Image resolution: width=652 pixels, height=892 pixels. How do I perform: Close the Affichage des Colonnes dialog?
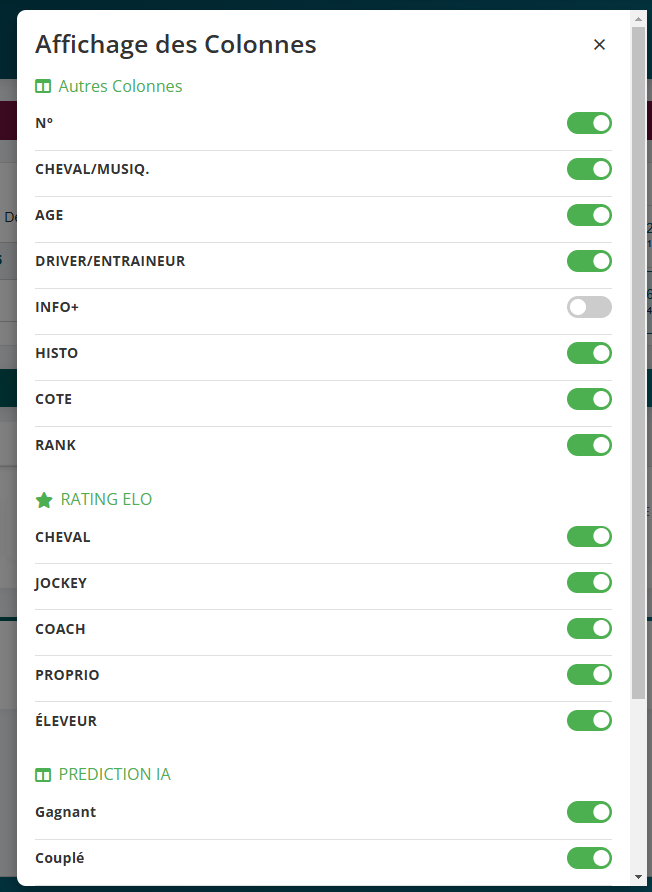tap(599, 45)
